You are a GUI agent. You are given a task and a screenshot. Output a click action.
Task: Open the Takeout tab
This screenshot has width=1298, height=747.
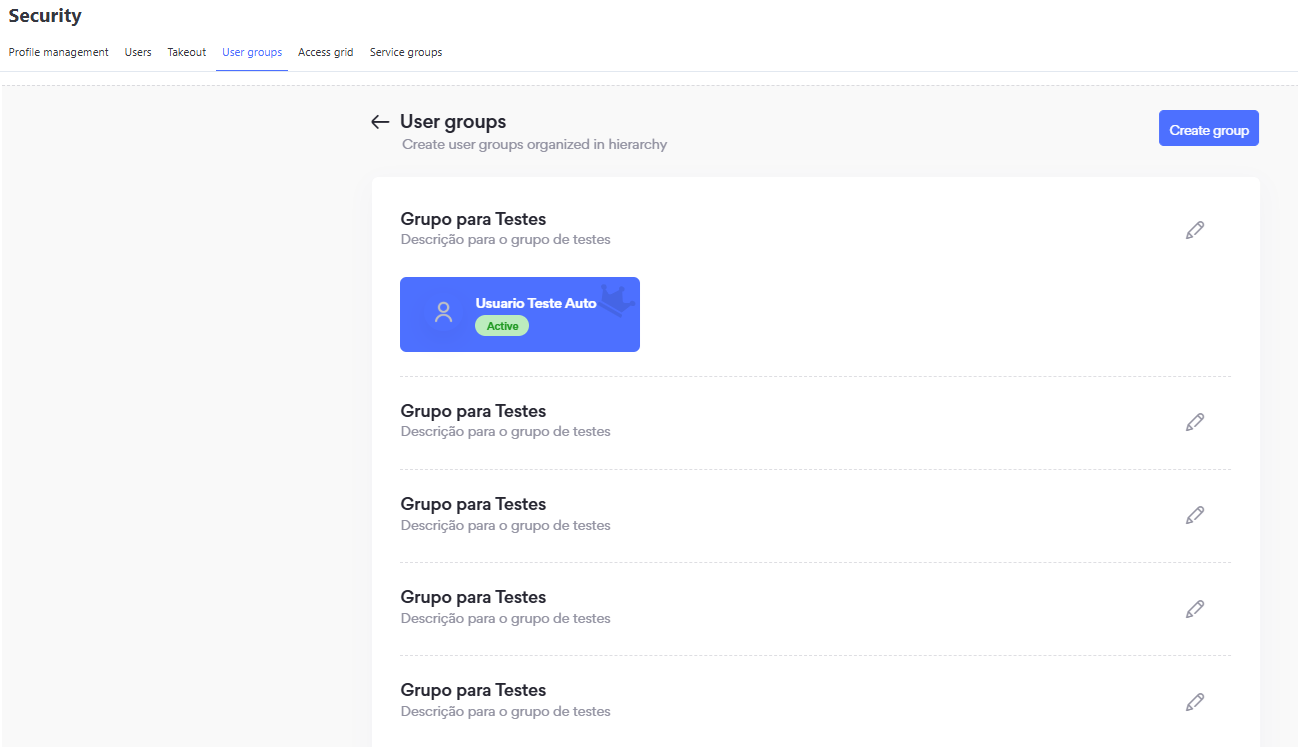tap(187, 52)
